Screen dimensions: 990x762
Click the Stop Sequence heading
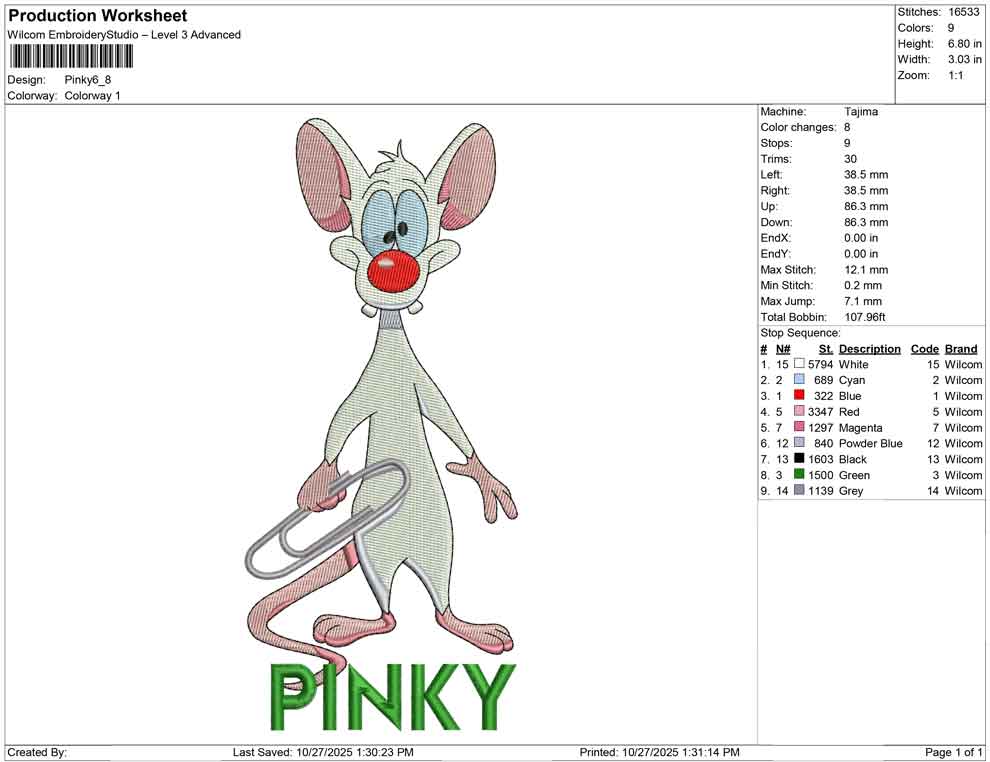tap(801, 333)
